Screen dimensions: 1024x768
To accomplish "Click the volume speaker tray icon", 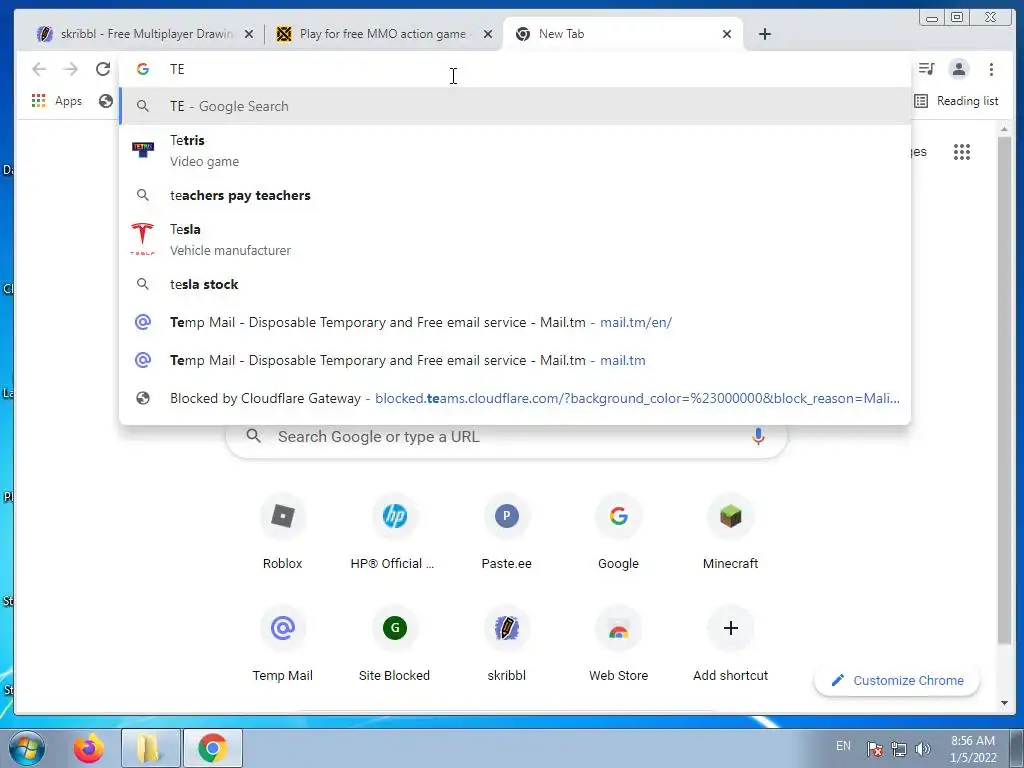I will (x=923, y=749).
